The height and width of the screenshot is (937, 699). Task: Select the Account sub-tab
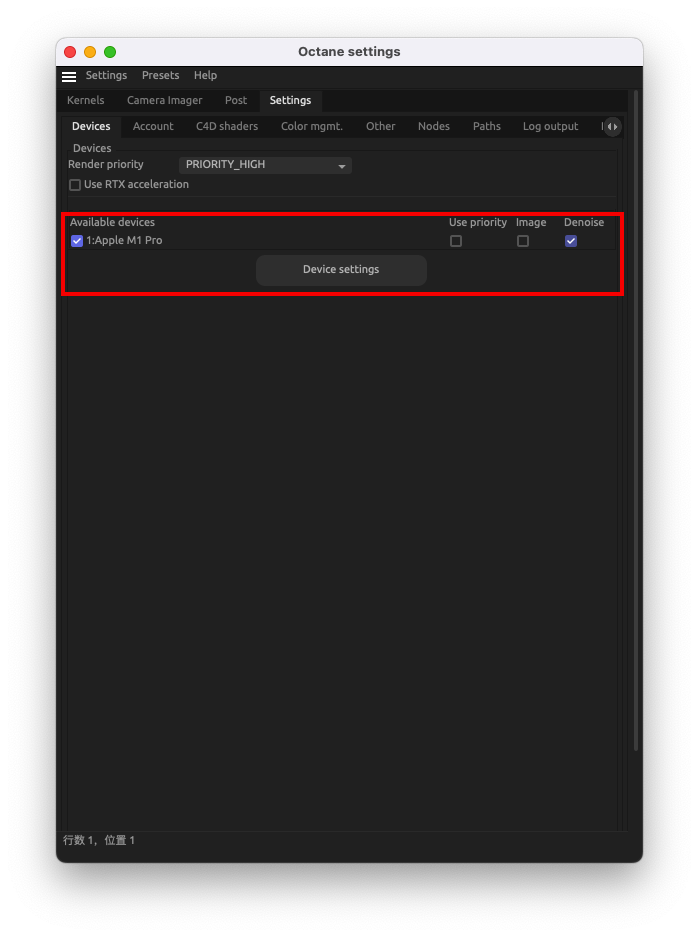coord(153,127)
